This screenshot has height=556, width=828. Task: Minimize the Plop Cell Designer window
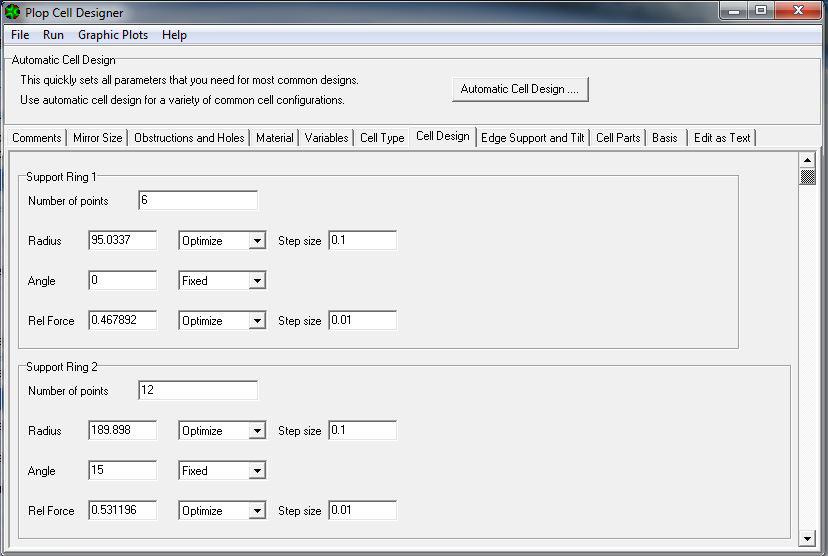coord(734,11)
